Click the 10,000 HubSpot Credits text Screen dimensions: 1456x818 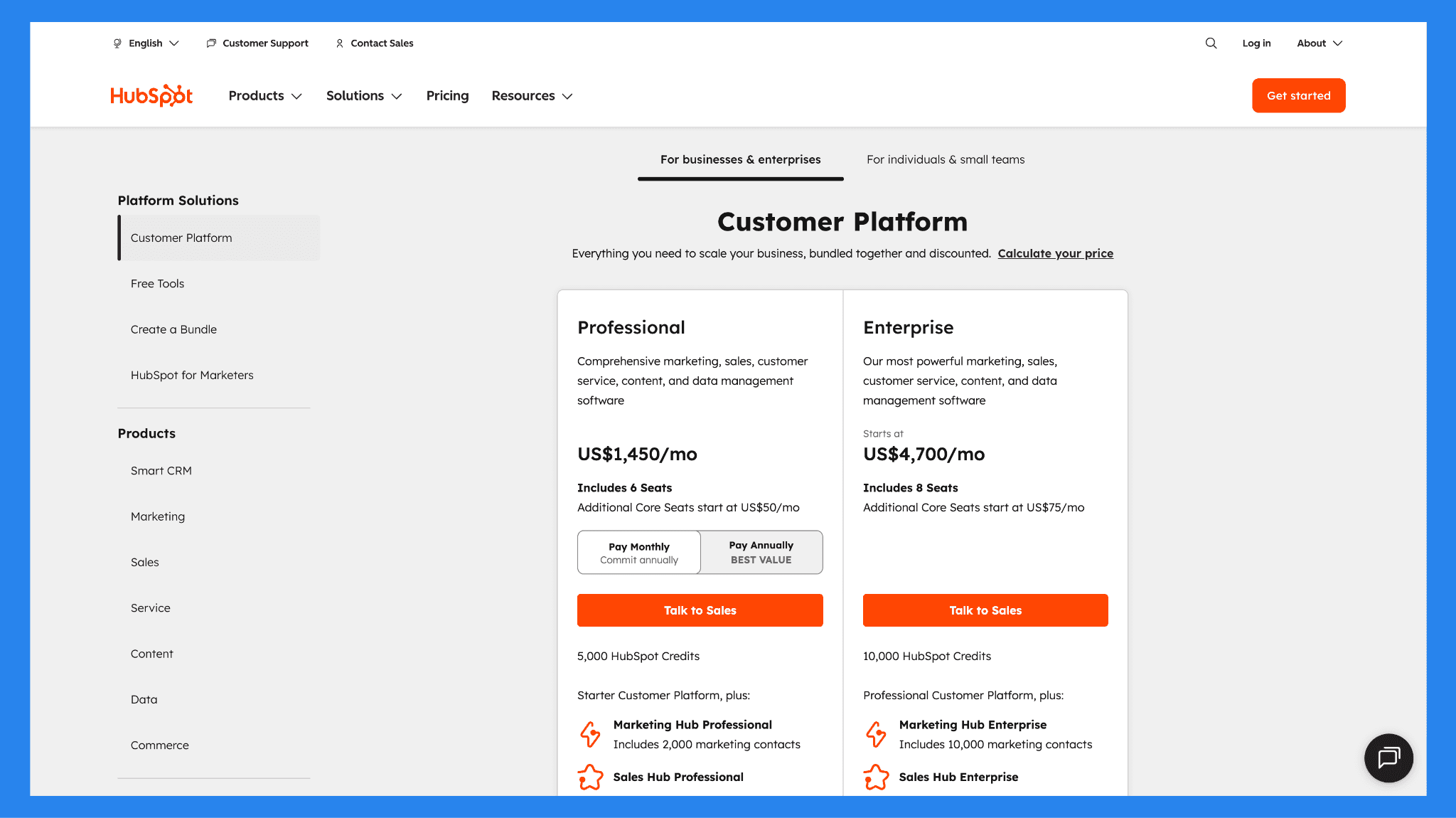pos(926,657)
